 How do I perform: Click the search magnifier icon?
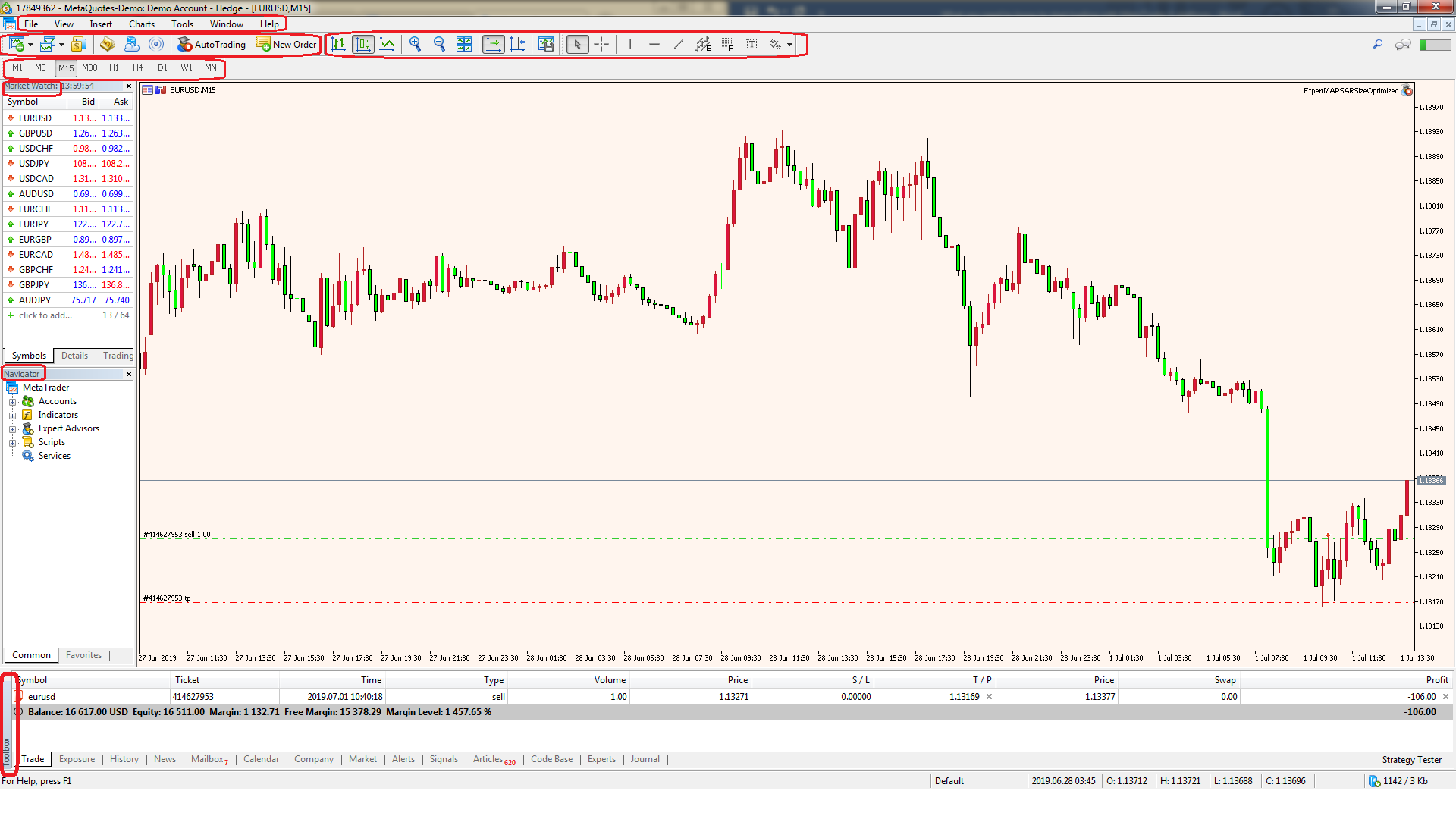click(x=1377, y=45)
